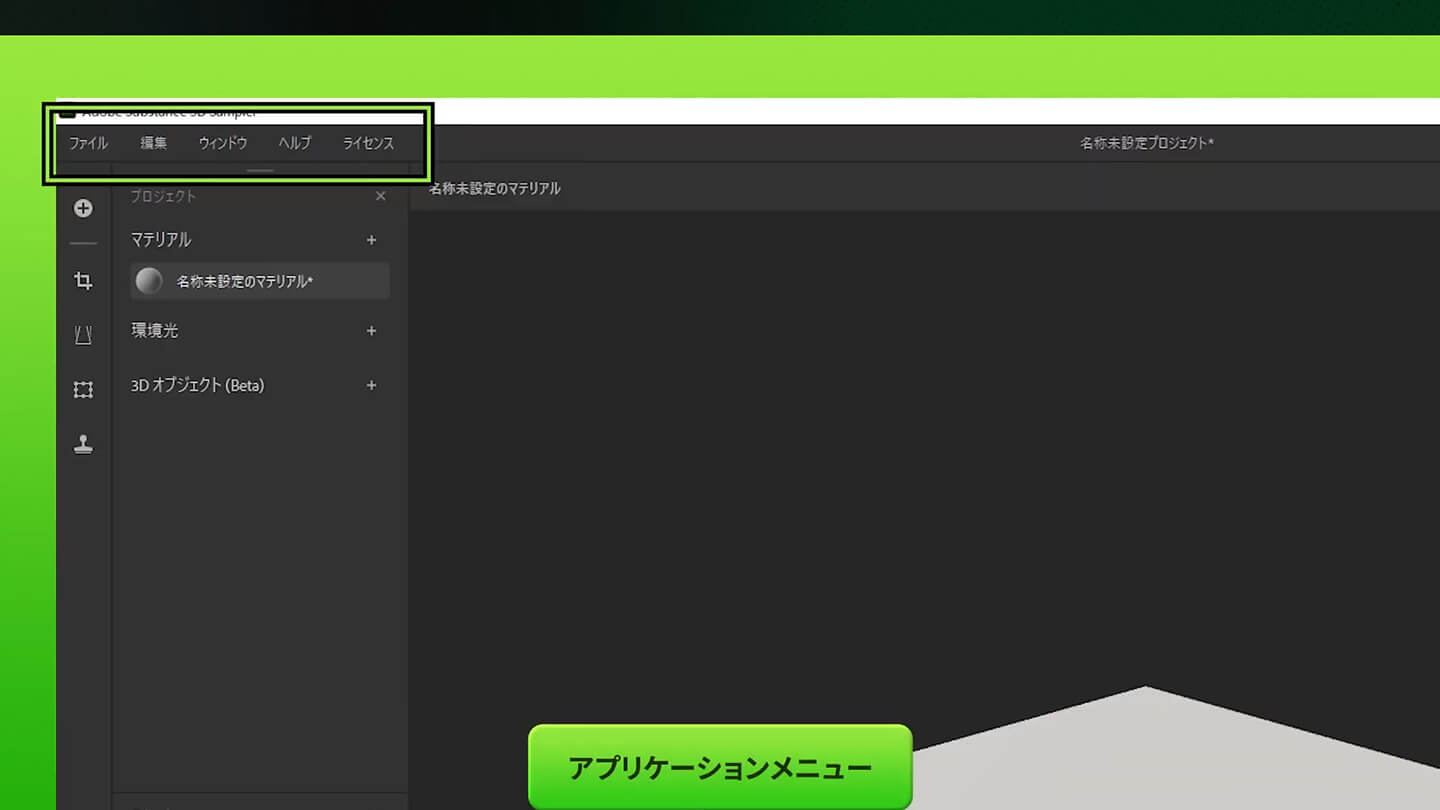This screenshot has width=1440, height=810.
Task: Select the 名称未設定のマテリアル* item
Action: 260,282
